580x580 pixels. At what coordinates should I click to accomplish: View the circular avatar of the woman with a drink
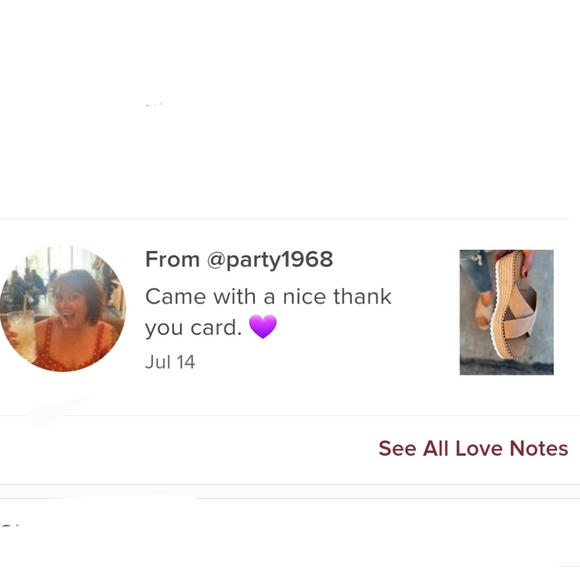tap(63, 309)
